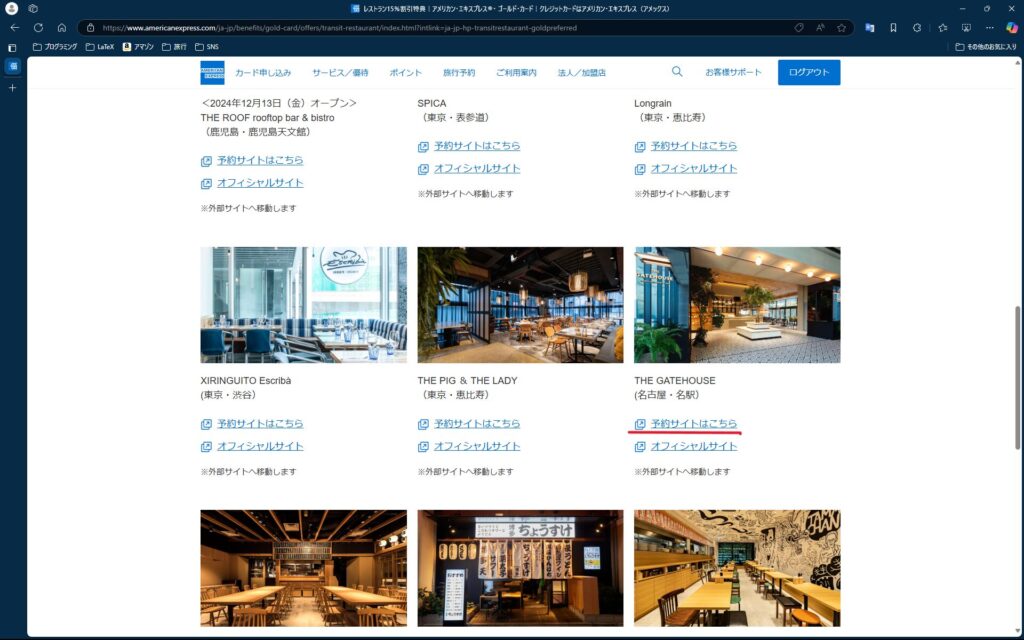The width and height of the screenshot is (1024, 640).
Task: Open XIRINGUITO Escribà reservation site link
Action: (x=260, y=423)
